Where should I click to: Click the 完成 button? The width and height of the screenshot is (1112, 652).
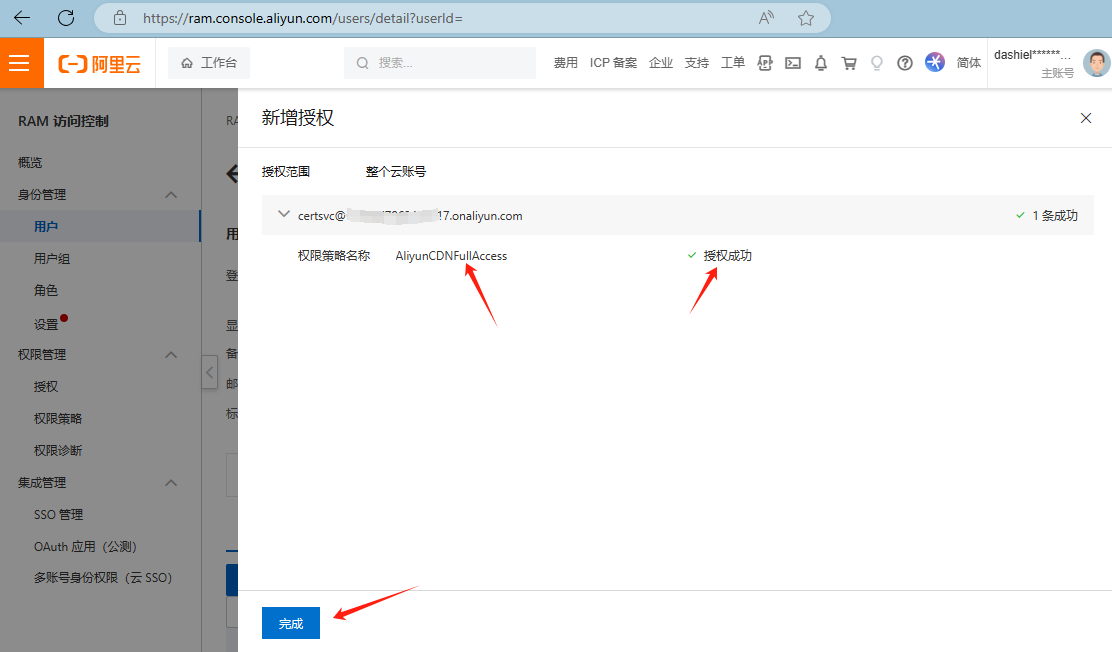point(290,622)
